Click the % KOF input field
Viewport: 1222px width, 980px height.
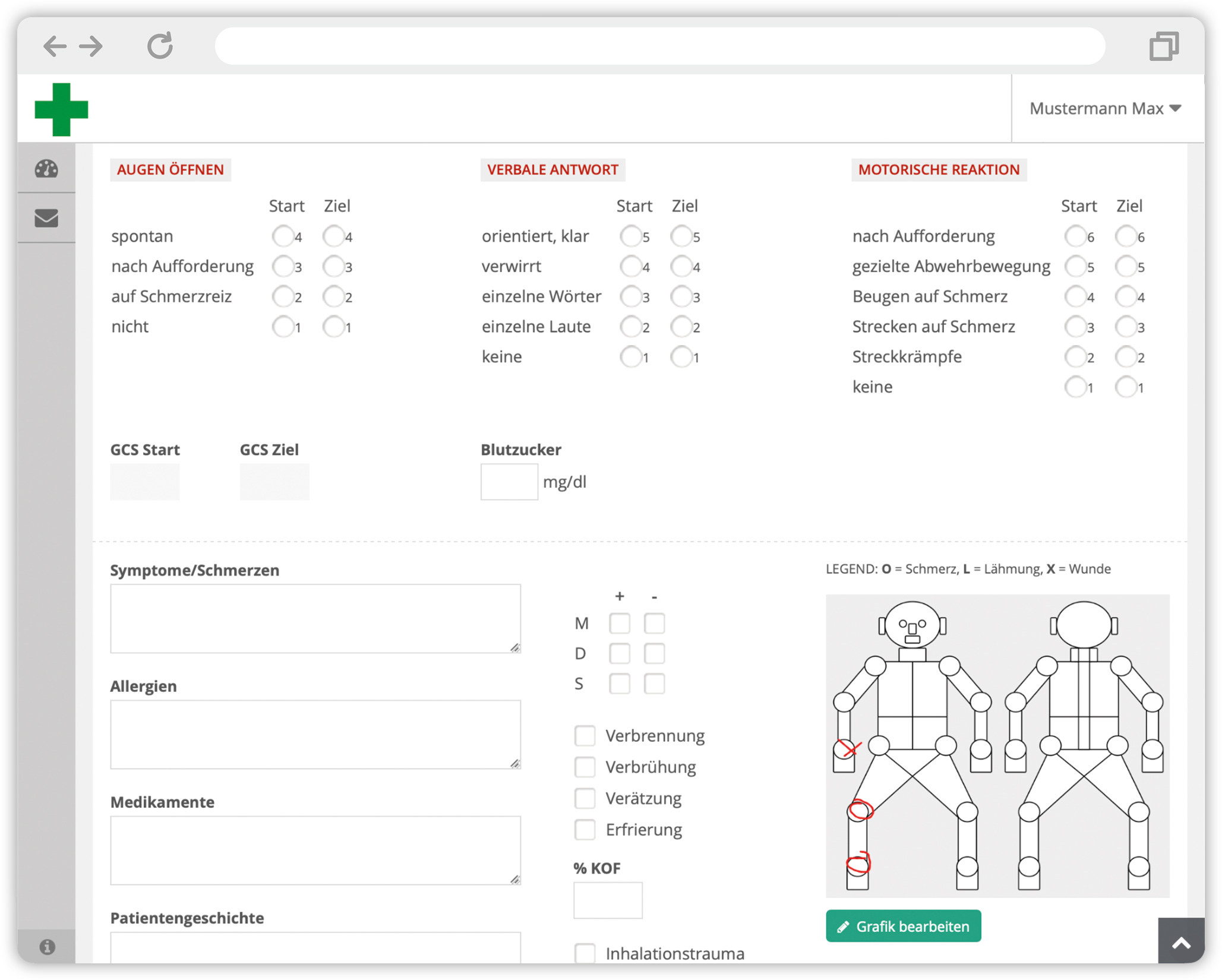(607, 900)
